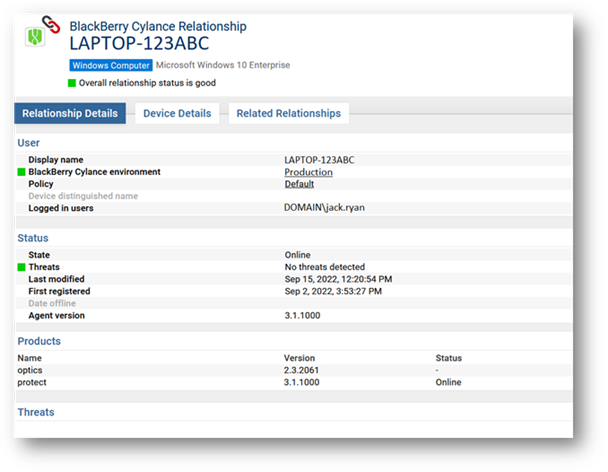Viewport: 608px width, 472px height.
Task: Select the Relationship Details tab
Action: 70,113
